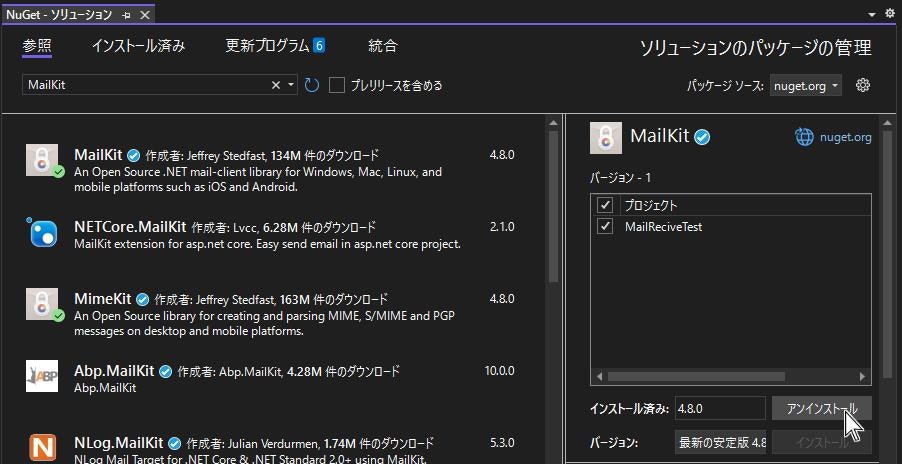Click verified badge beside MailKit list title

click(x=133, y=156)
